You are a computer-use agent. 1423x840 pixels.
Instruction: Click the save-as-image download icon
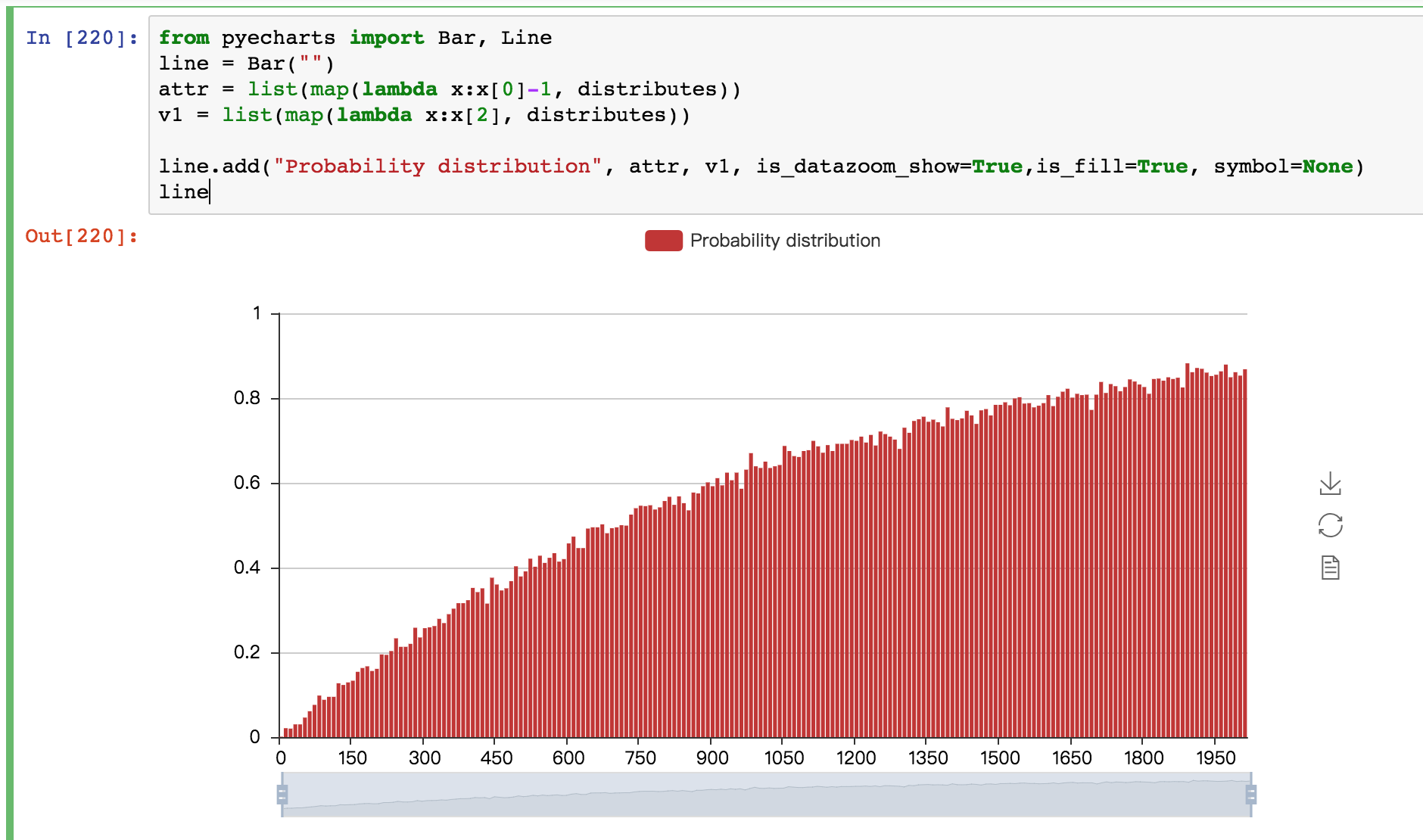[x=1330, y=484]
